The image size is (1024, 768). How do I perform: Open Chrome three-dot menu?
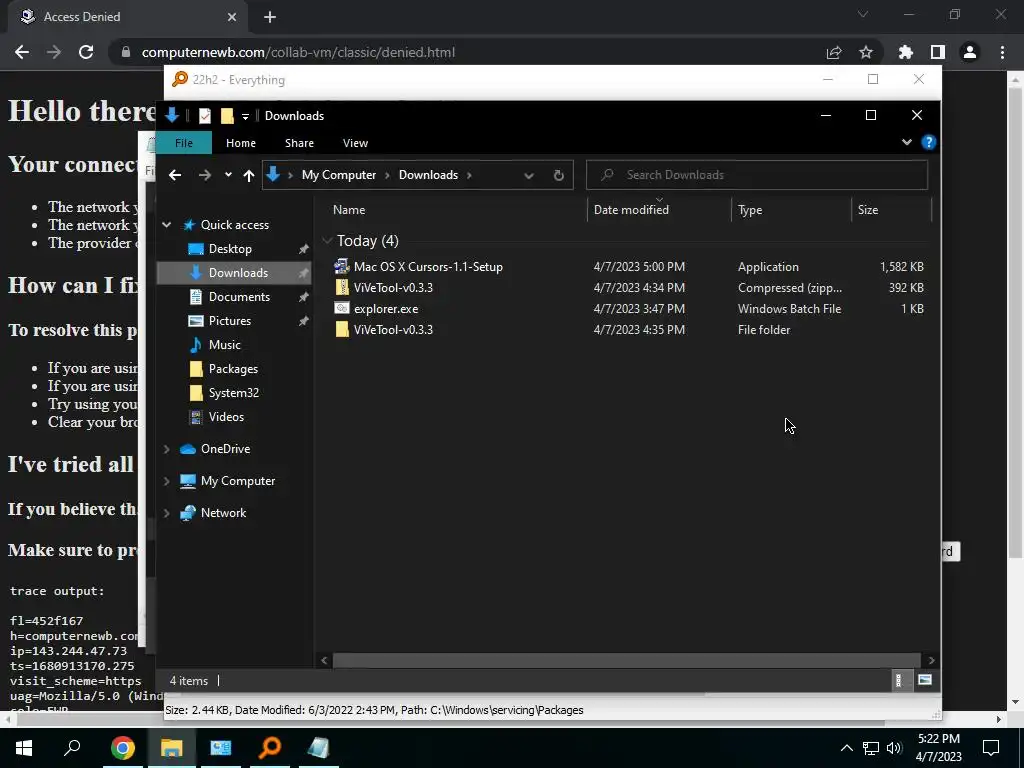click(x=1002, y=52)
